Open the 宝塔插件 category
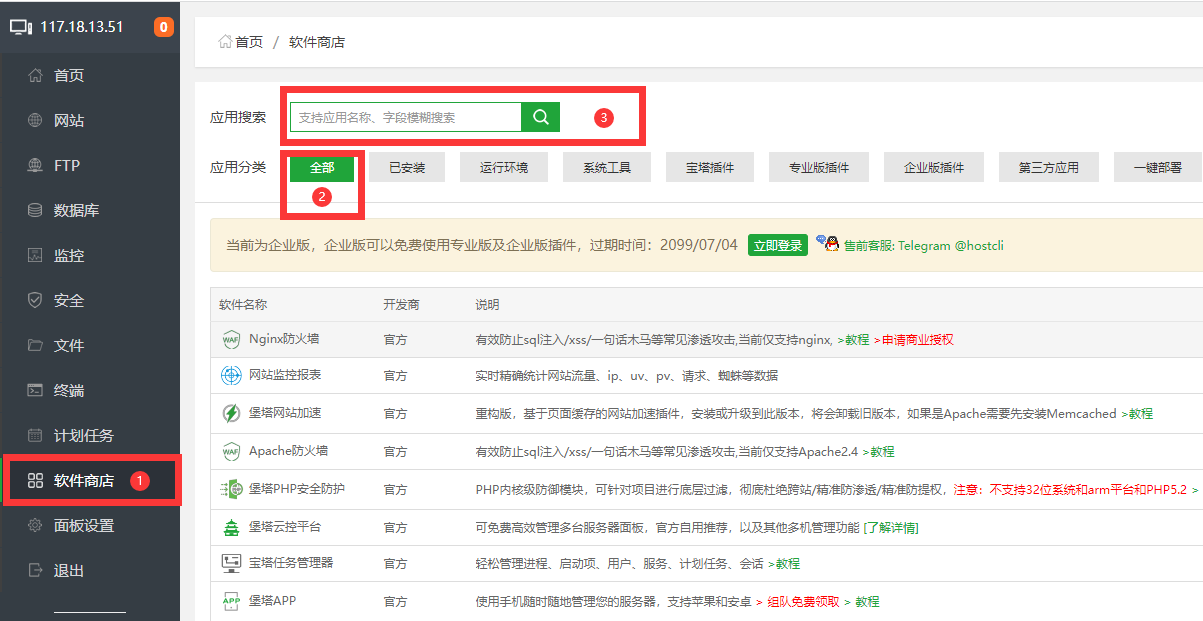Screen dimensions: 1203x621 tap(710, 167)
